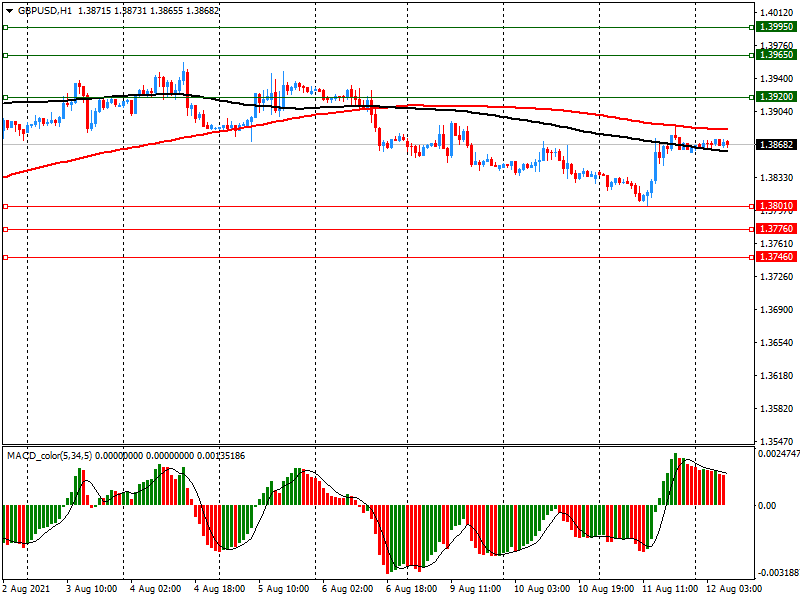Click the current price tag 1.38682
Viewport: 800px width, 600px height.
pos(776,145)
